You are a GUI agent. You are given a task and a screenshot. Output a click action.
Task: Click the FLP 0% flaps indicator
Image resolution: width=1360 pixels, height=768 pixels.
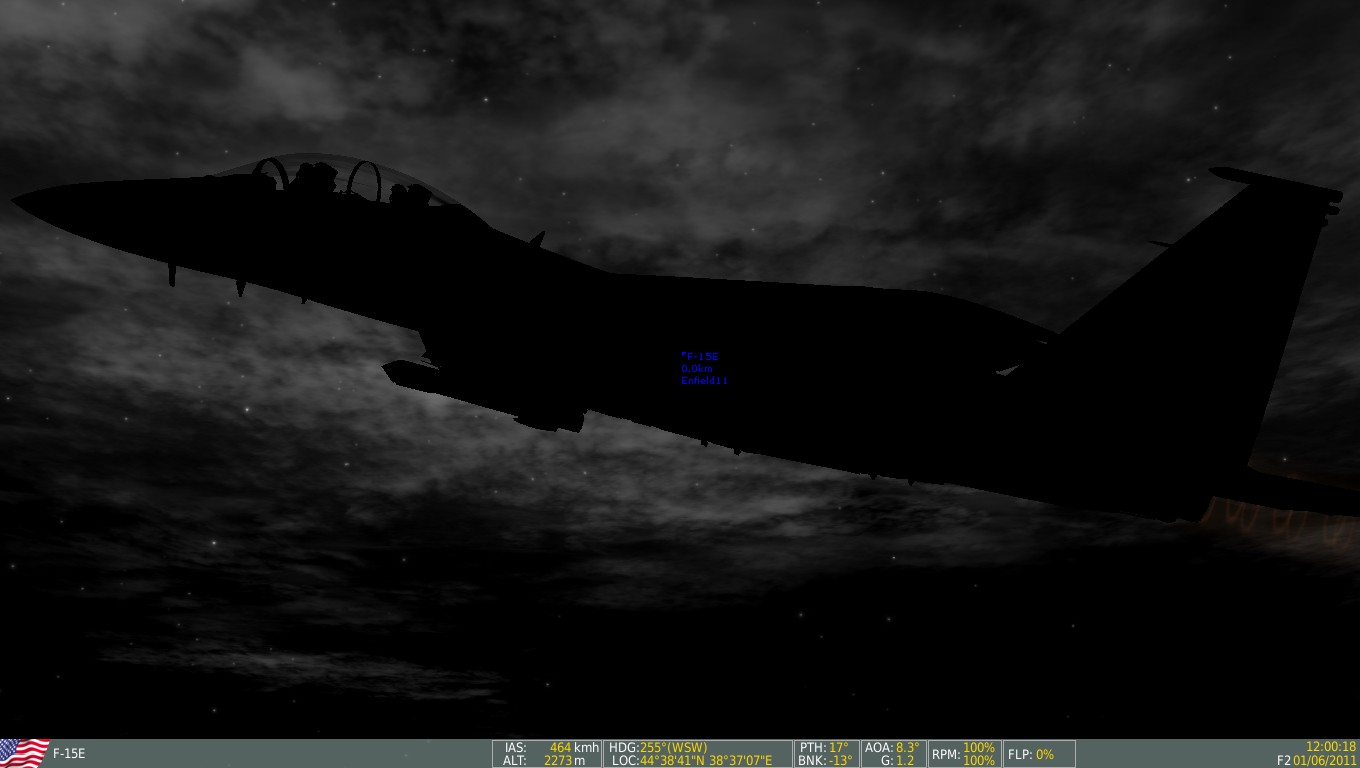coord(1031,754)
